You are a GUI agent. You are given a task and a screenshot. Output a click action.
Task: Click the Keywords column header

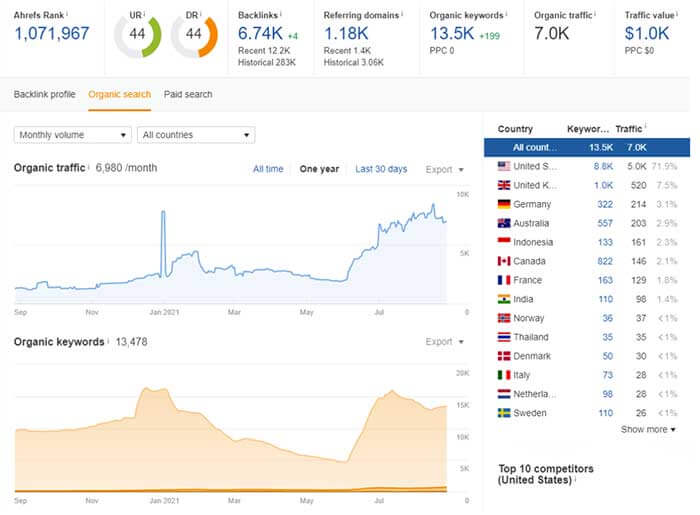click(588, 129)
